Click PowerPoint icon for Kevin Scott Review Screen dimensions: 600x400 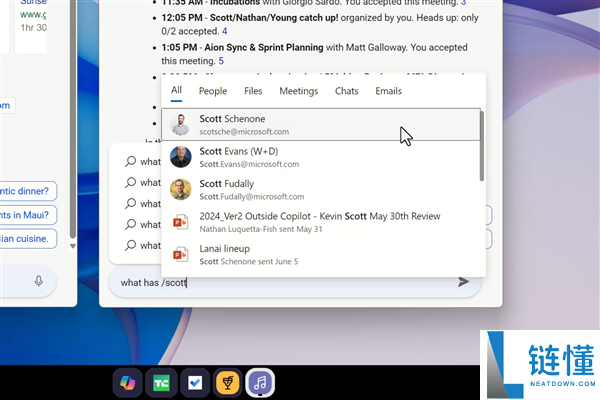(x=180, y=222)
